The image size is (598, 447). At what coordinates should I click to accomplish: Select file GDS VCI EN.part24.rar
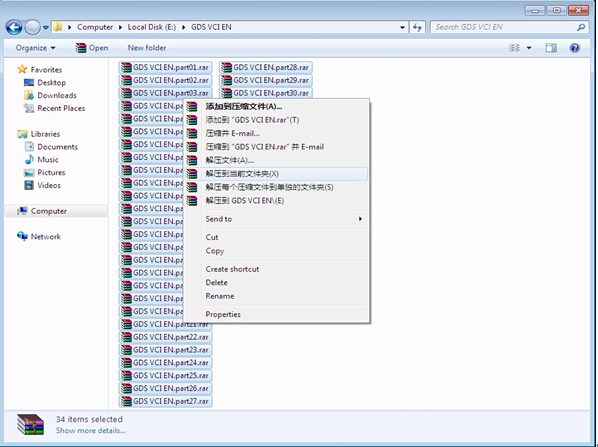pyautogui.click(x=165, y=363)
